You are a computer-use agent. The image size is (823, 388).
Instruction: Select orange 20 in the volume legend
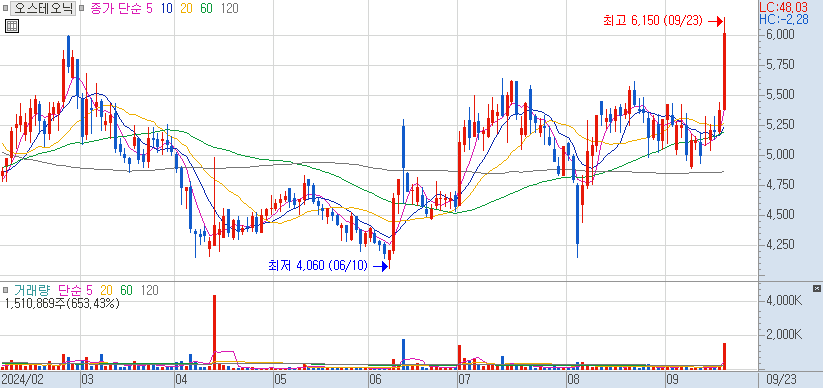tap(106, 290)
